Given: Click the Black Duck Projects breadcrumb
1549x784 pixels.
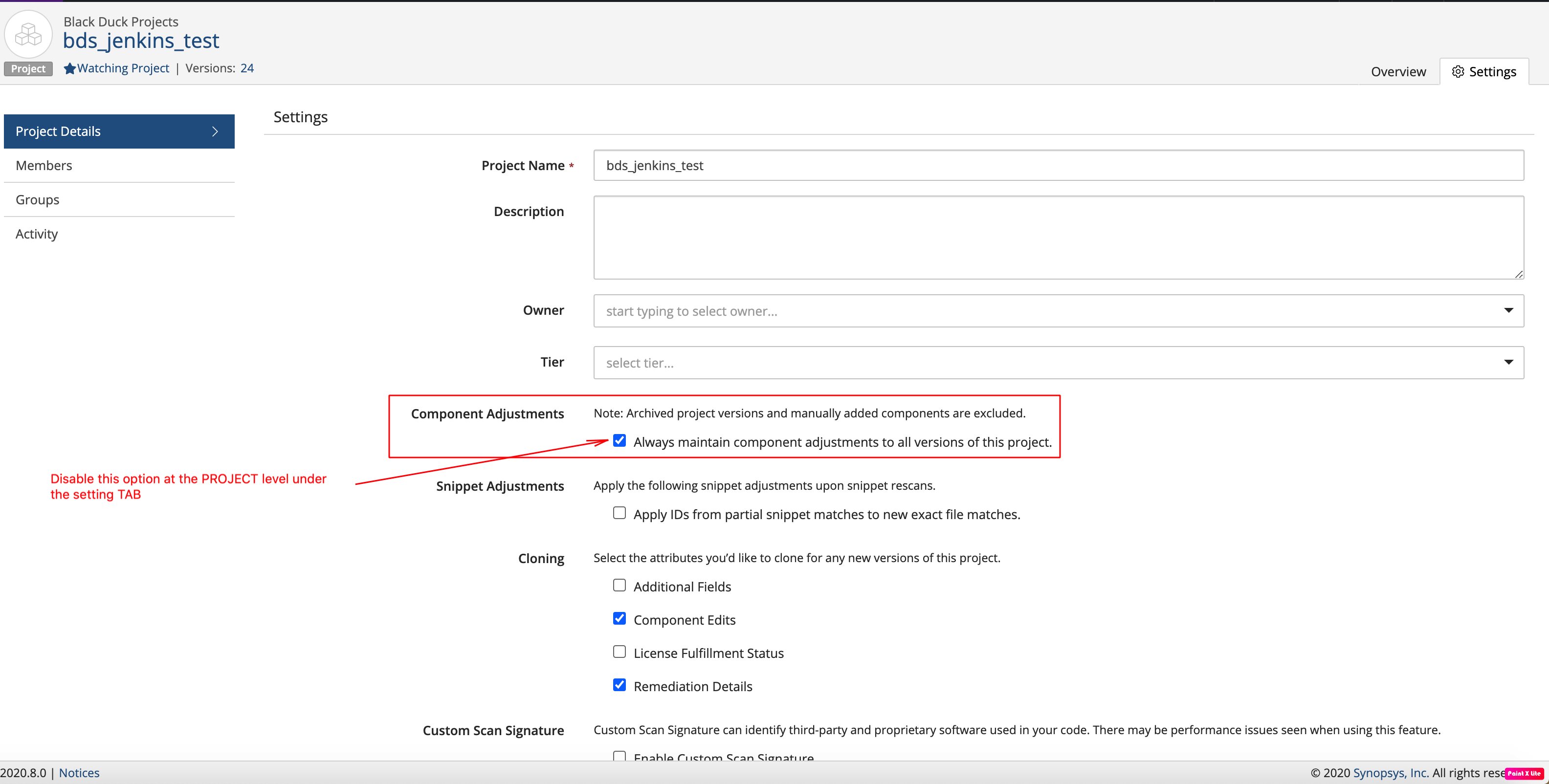Looking at the screenshot, I should pyautogui.click(x=121, y=22).
